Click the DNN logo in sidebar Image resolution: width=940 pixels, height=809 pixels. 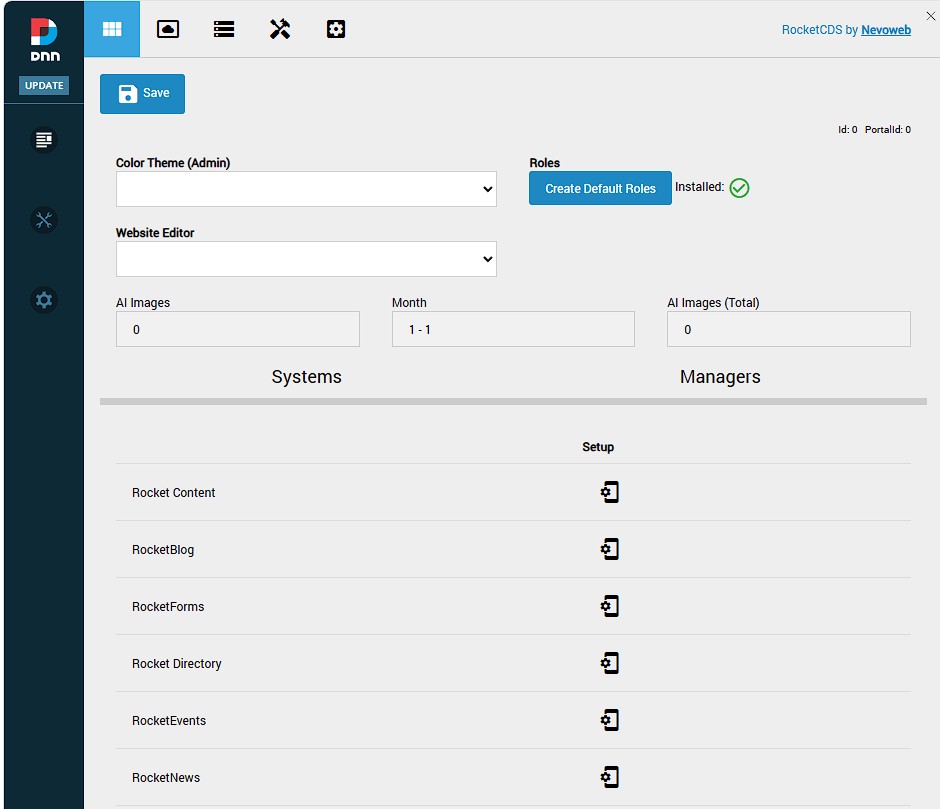point(44,40)
